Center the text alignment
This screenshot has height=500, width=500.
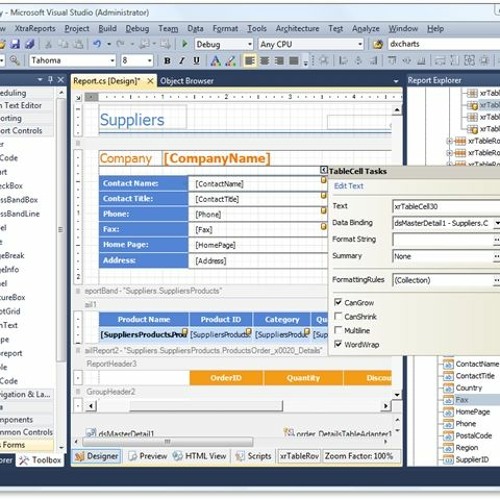coord(265,61)
